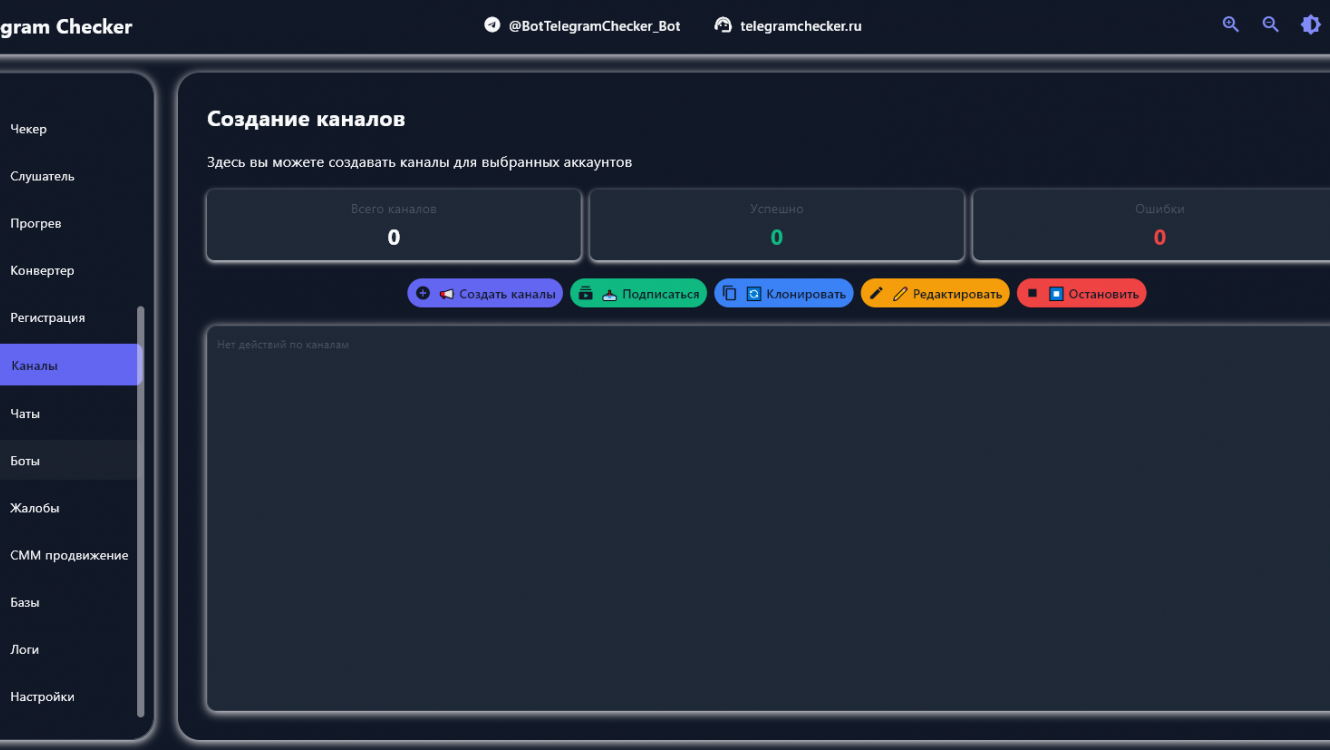Viewport: 1330px width, 750px height.
Task: Open the telegramchecker.ru website link
Action: (x=800, y=26)
